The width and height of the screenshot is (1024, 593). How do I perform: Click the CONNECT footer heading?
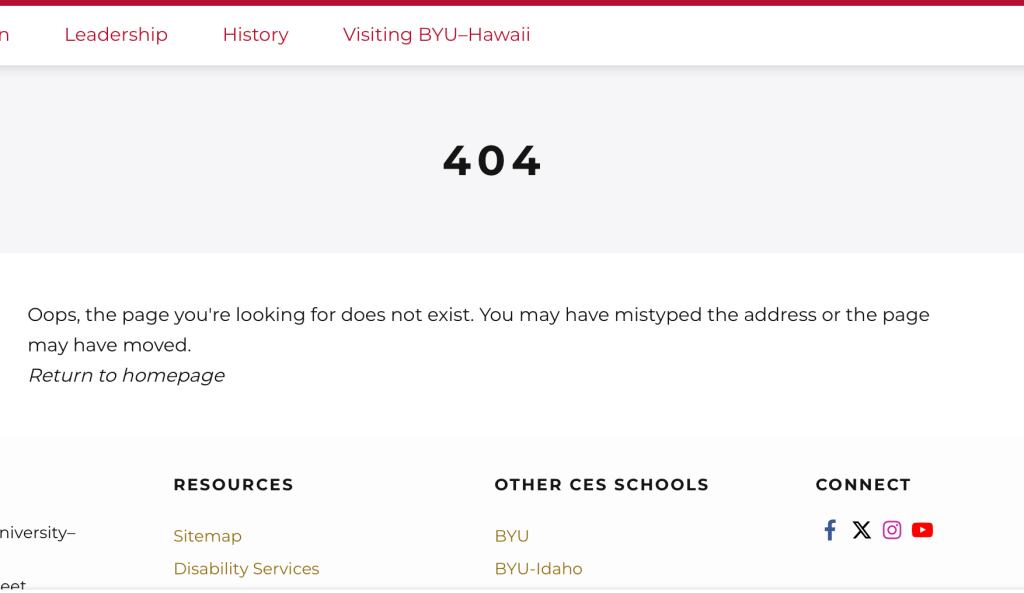tap(863, 485)
